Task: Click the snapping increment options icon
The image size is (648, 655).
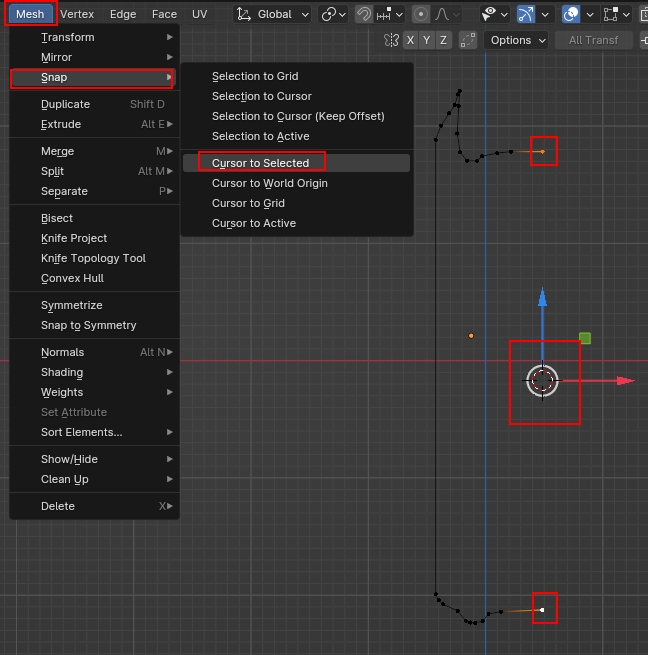Action: pyautogui.click(x=386, y=14)
